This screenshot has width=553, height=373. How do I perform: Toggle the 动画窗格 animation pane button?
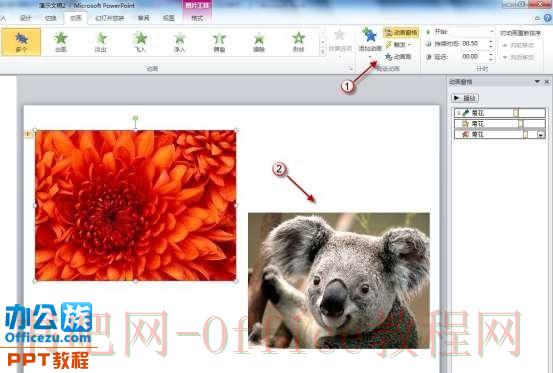(x=401, y=32)
